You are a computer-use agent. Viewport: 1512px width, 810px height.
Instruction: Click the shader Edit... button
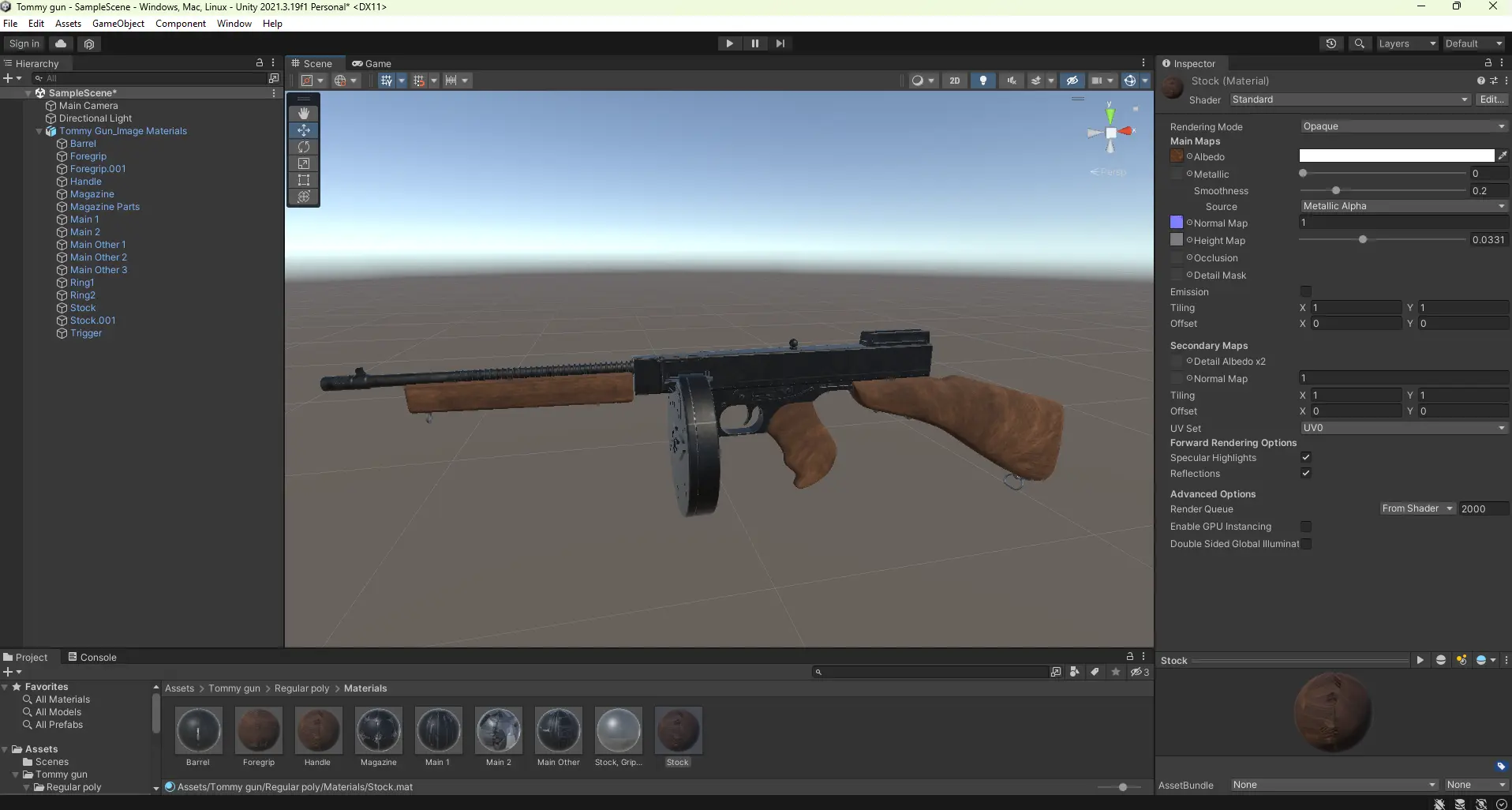click(1491, 99)
